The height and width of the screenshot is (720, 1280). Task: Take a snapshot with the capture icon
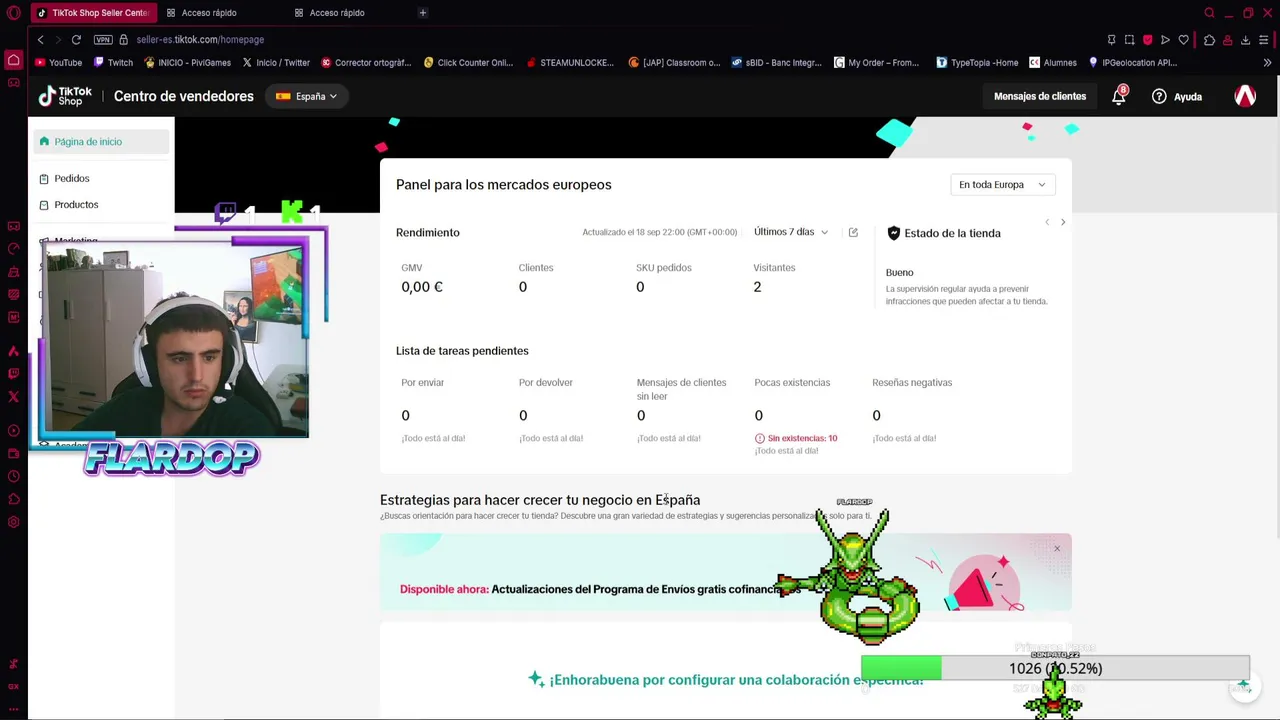(x=1129, y=39)
